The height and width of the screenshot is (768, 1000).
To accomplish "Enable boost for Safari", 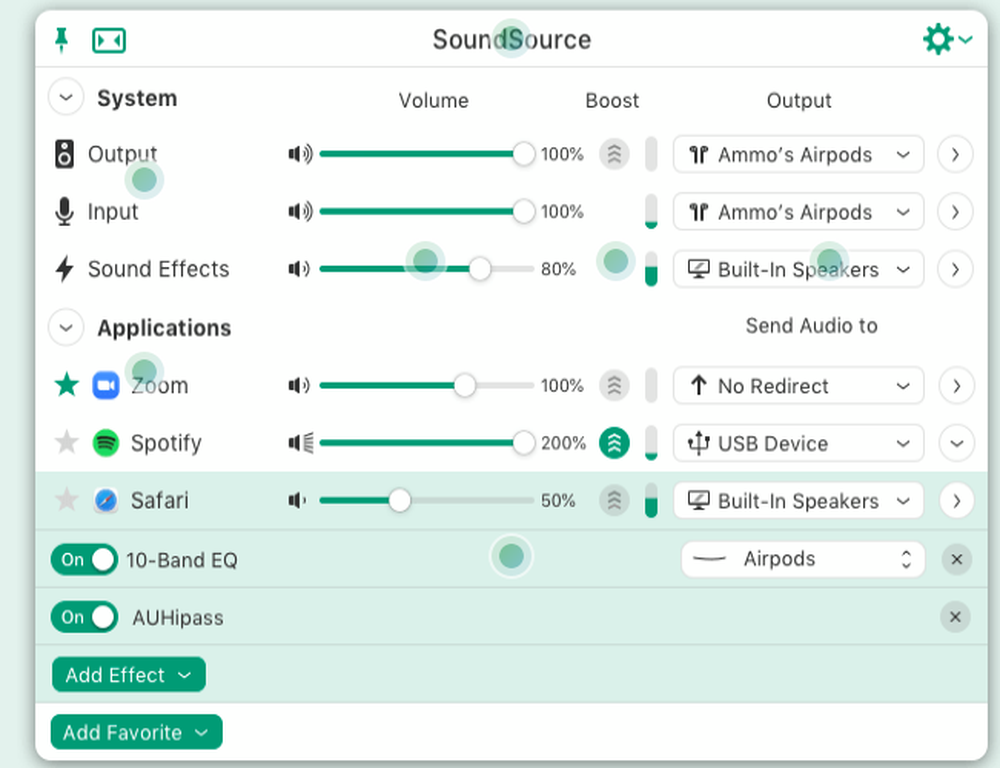I will pyautogui.click(x=614, y=500).
